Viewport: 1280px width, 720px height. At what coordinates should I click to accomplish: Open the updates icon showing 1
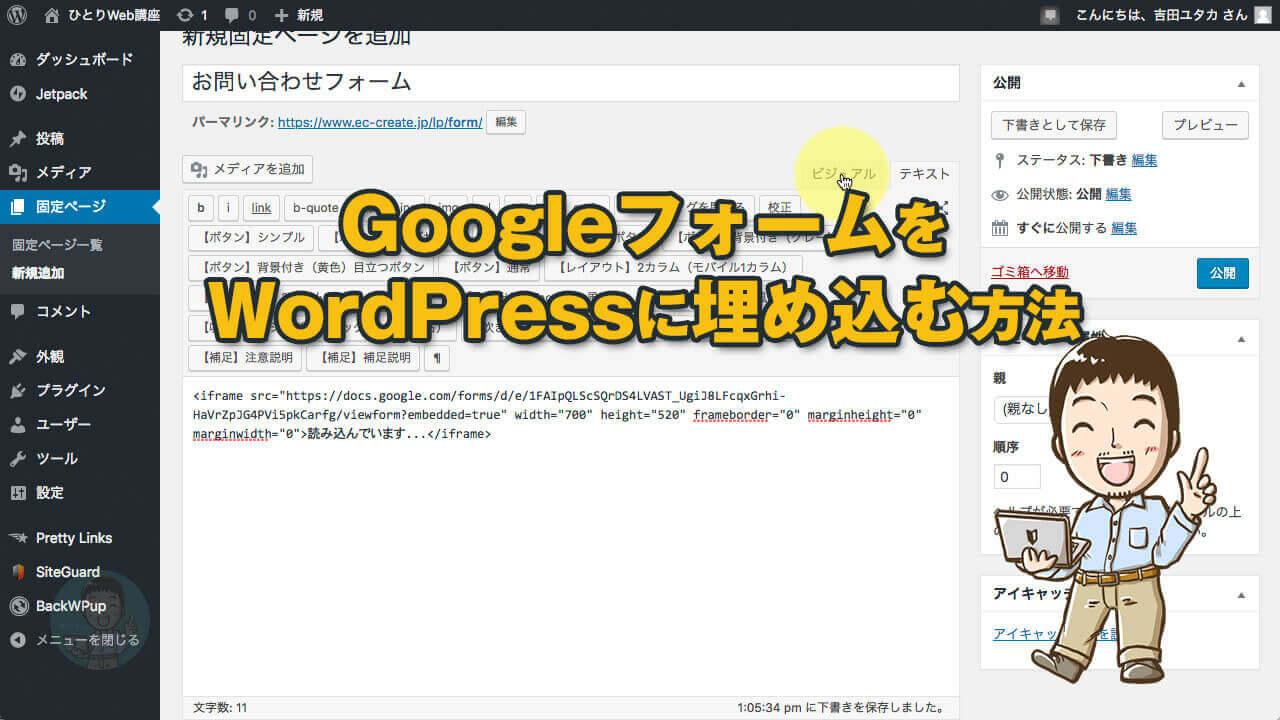coord(191,15)
